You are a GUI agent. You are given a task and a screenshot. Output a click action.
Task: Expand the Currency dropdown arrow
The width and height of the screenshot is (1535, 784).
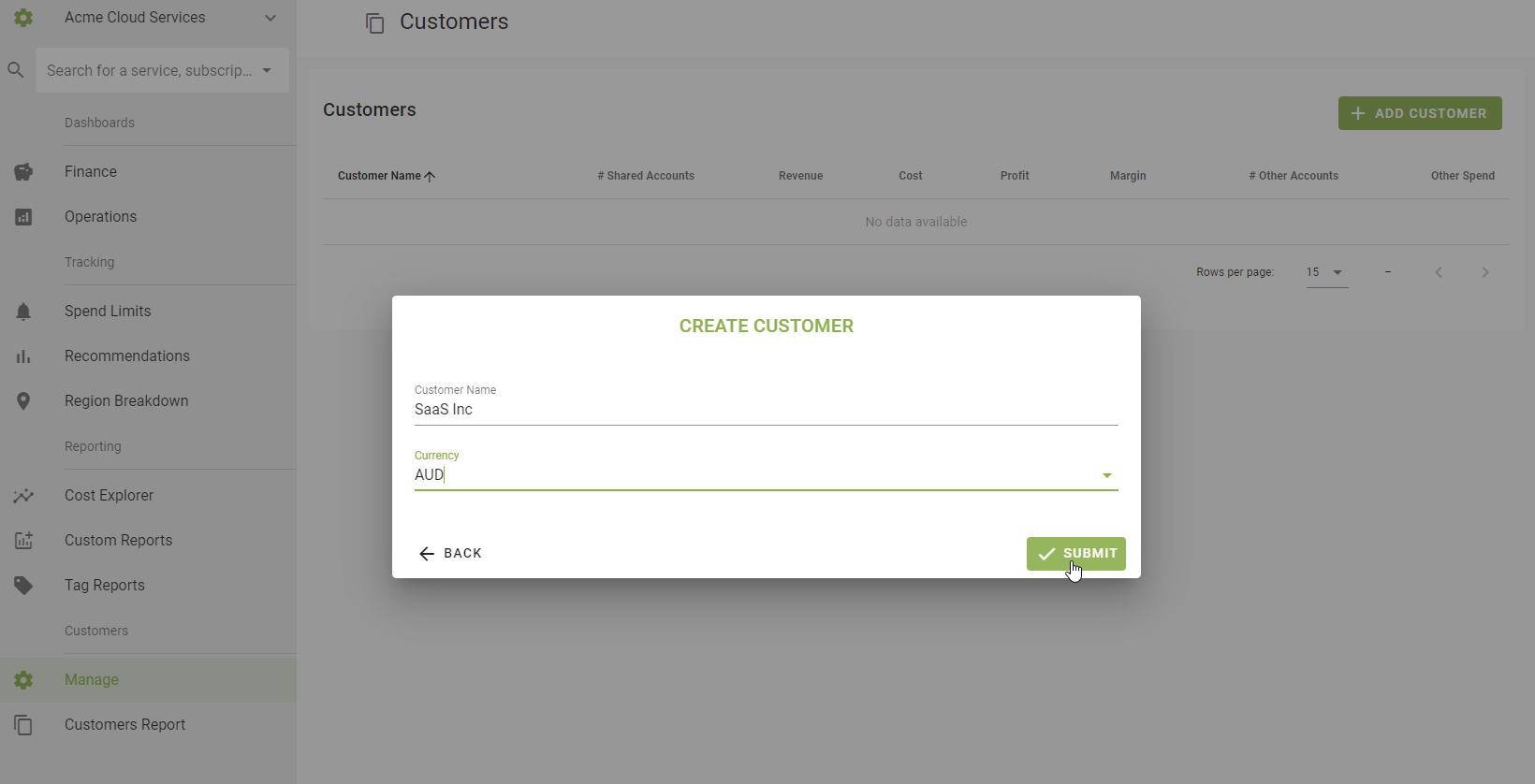[1107, 475]
